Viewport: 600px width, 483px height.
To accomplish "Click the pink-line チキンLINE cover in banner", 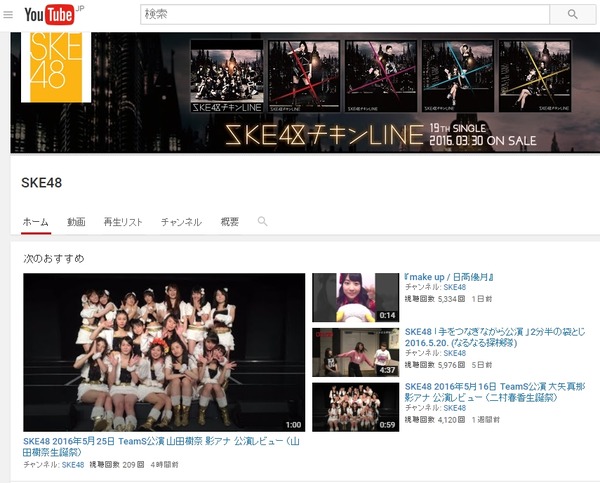I will pos(381,76).
